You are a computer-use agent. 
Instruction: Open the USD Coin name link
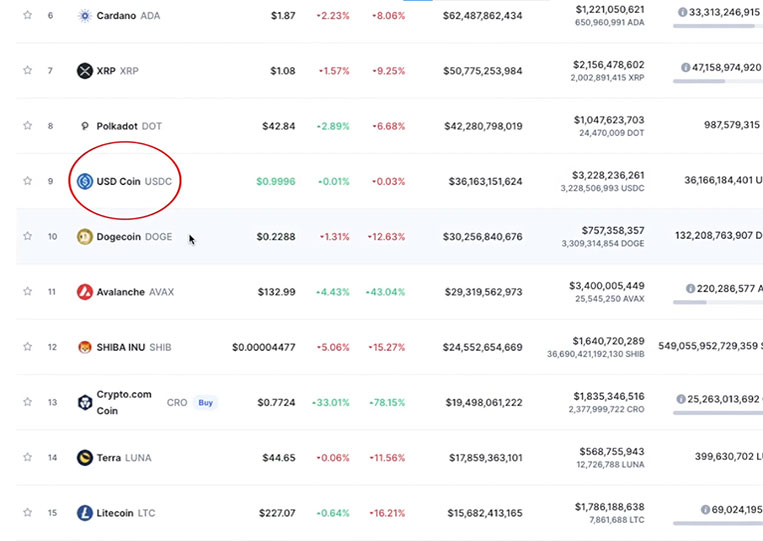(x=118, y=181)
